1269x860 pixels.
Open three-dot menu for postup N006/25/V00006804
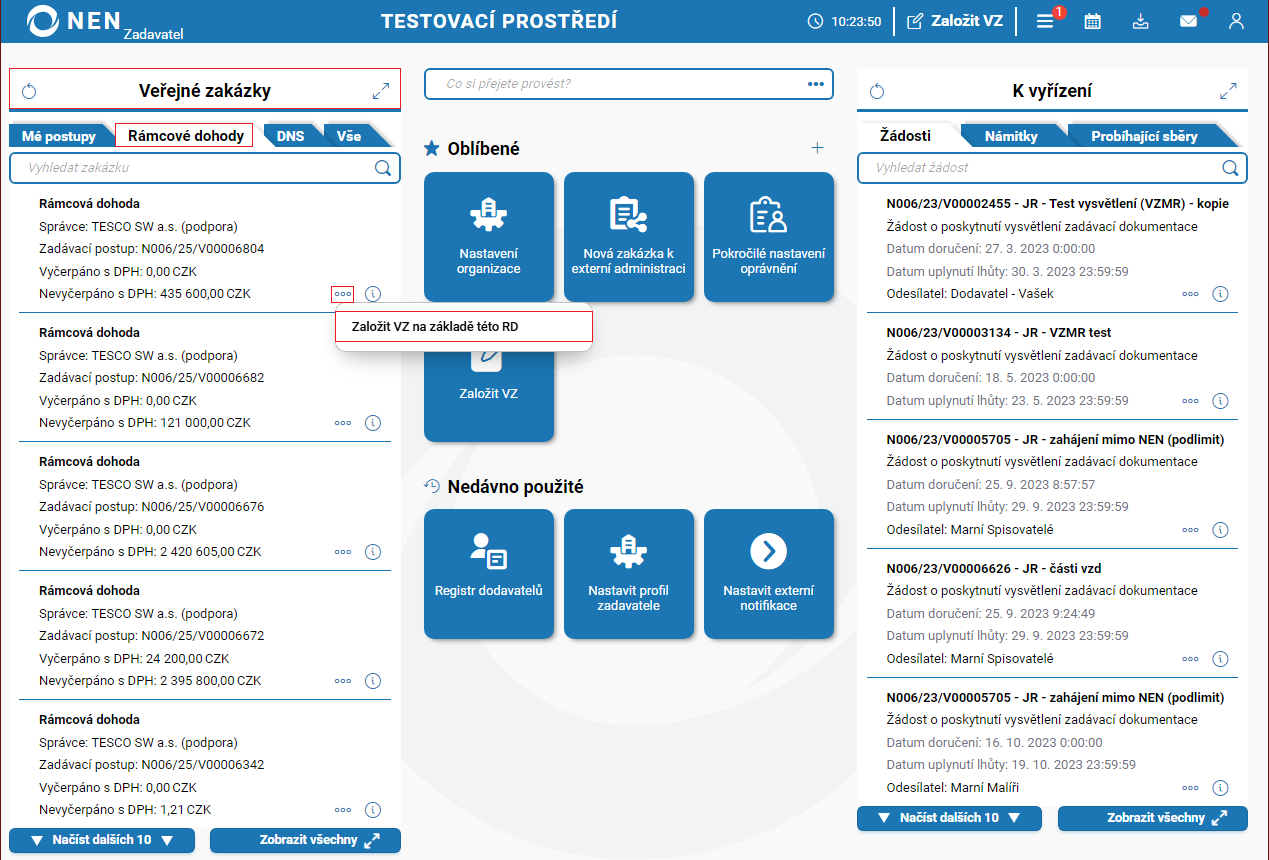pos(343,294)
